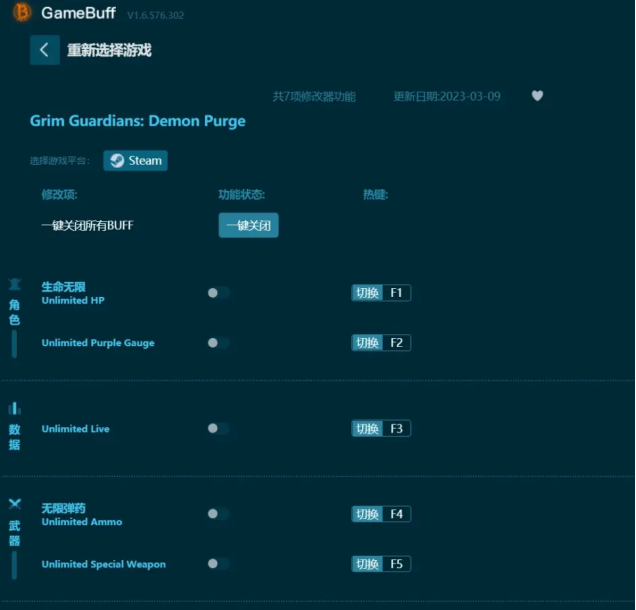Edit the F5 hotkey field

click(396, 564)
